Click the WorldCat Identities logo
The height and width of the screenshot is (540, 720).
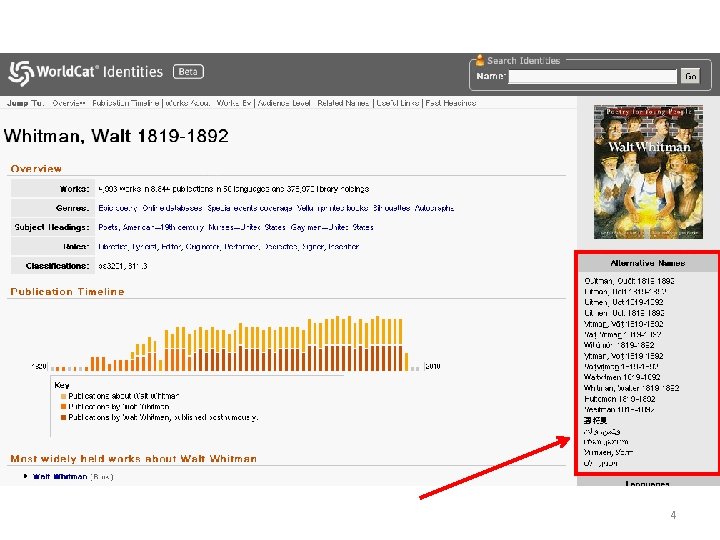pyautogui.click(x=86, y=73)
